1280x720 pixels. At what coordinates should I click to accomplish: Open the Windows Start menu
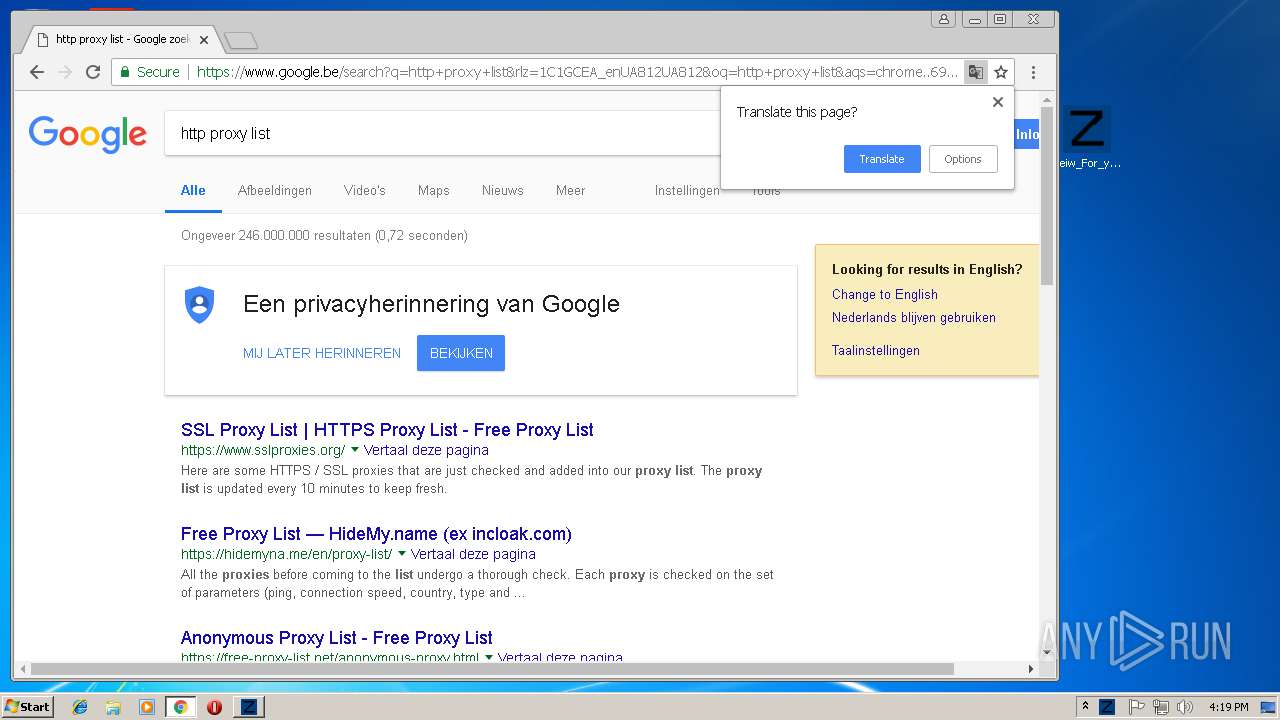[x=27, y=706]
